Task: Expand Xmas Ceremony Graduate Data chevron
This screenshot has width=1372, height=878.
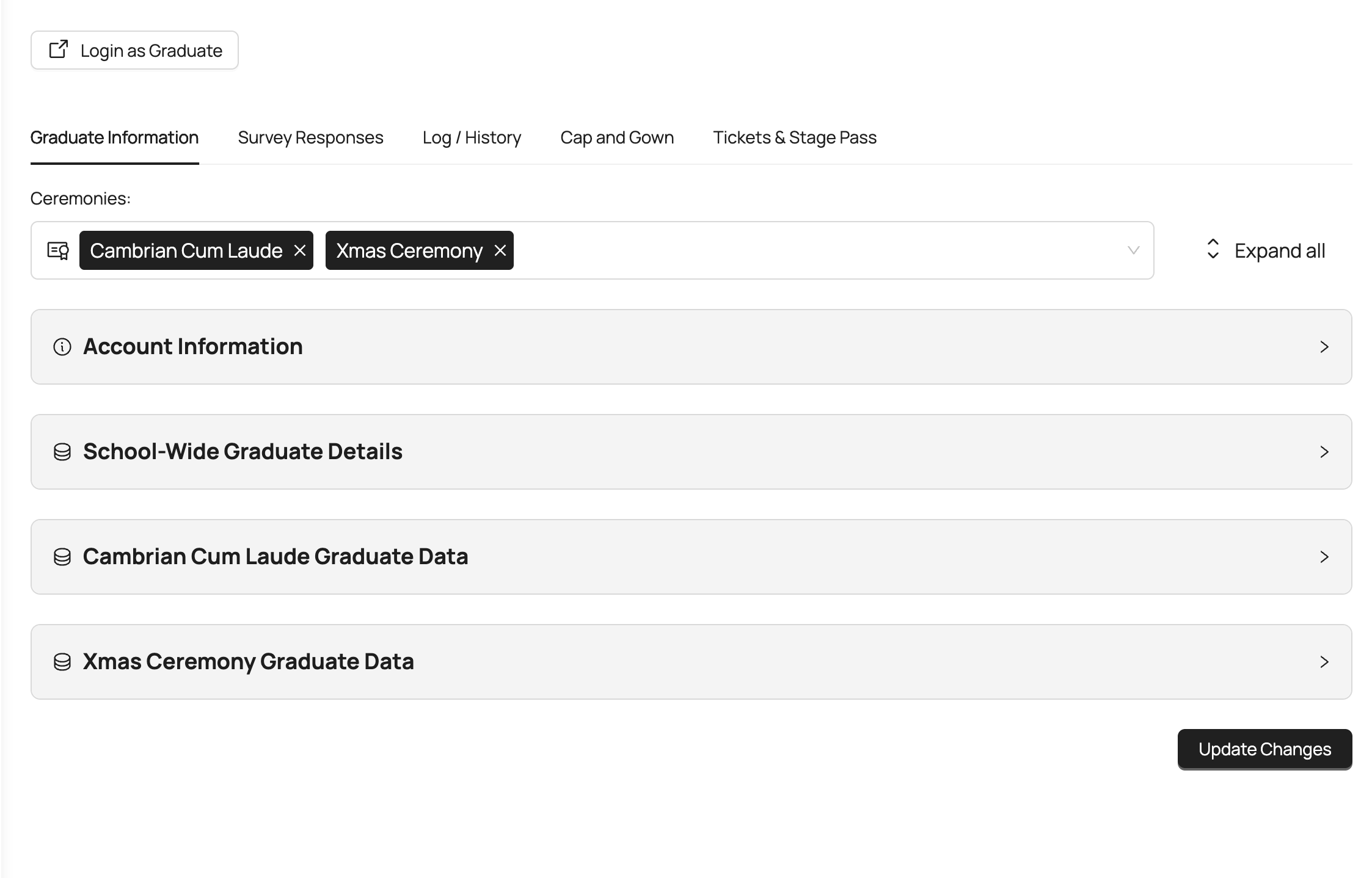Action: 1324,662
